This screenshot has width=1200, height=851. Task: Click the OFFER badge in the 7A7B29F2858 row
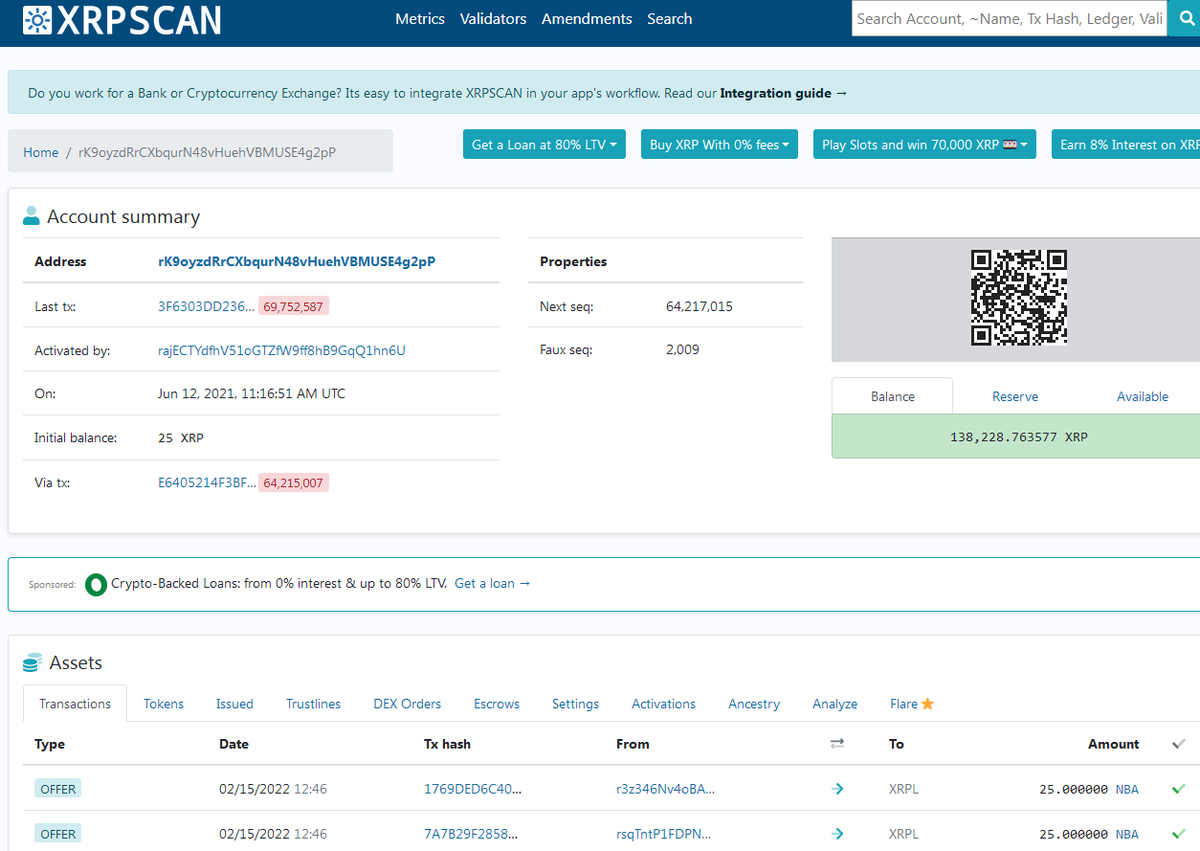pyautogui.click(x=58, y=834)
